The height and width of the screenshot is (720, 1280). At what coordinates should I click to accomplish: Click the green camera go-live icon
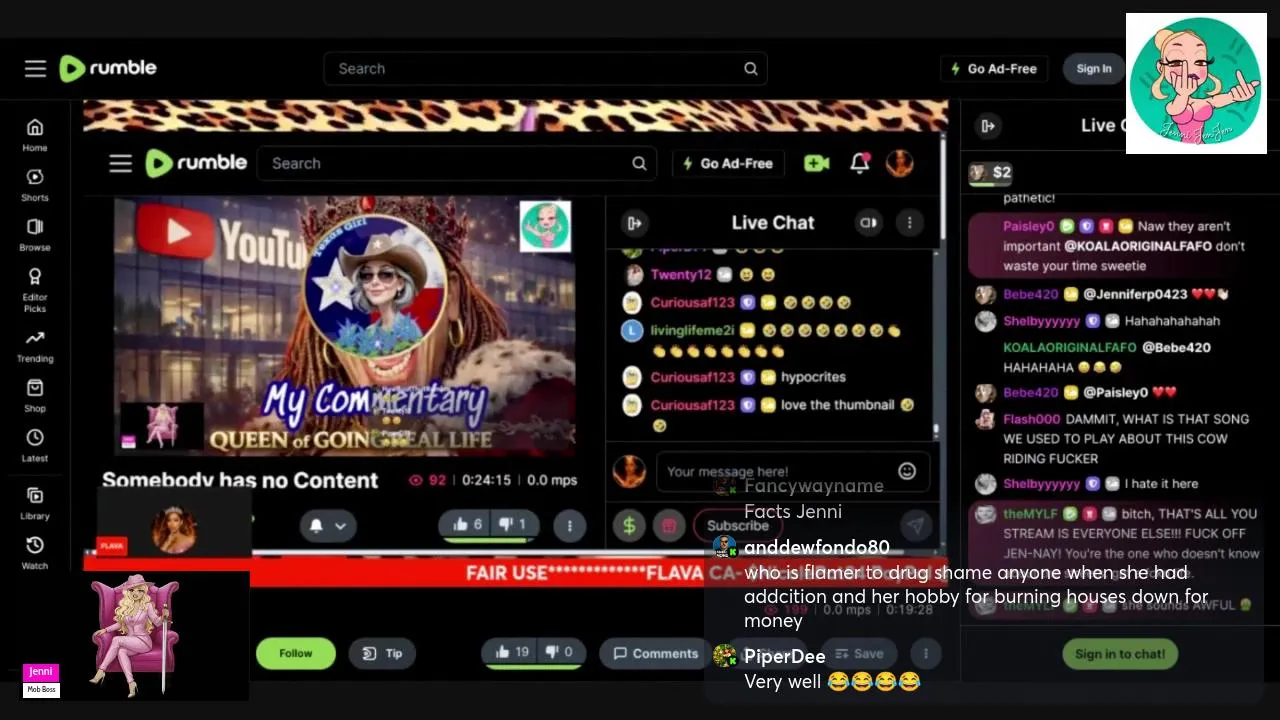point(816,163)
